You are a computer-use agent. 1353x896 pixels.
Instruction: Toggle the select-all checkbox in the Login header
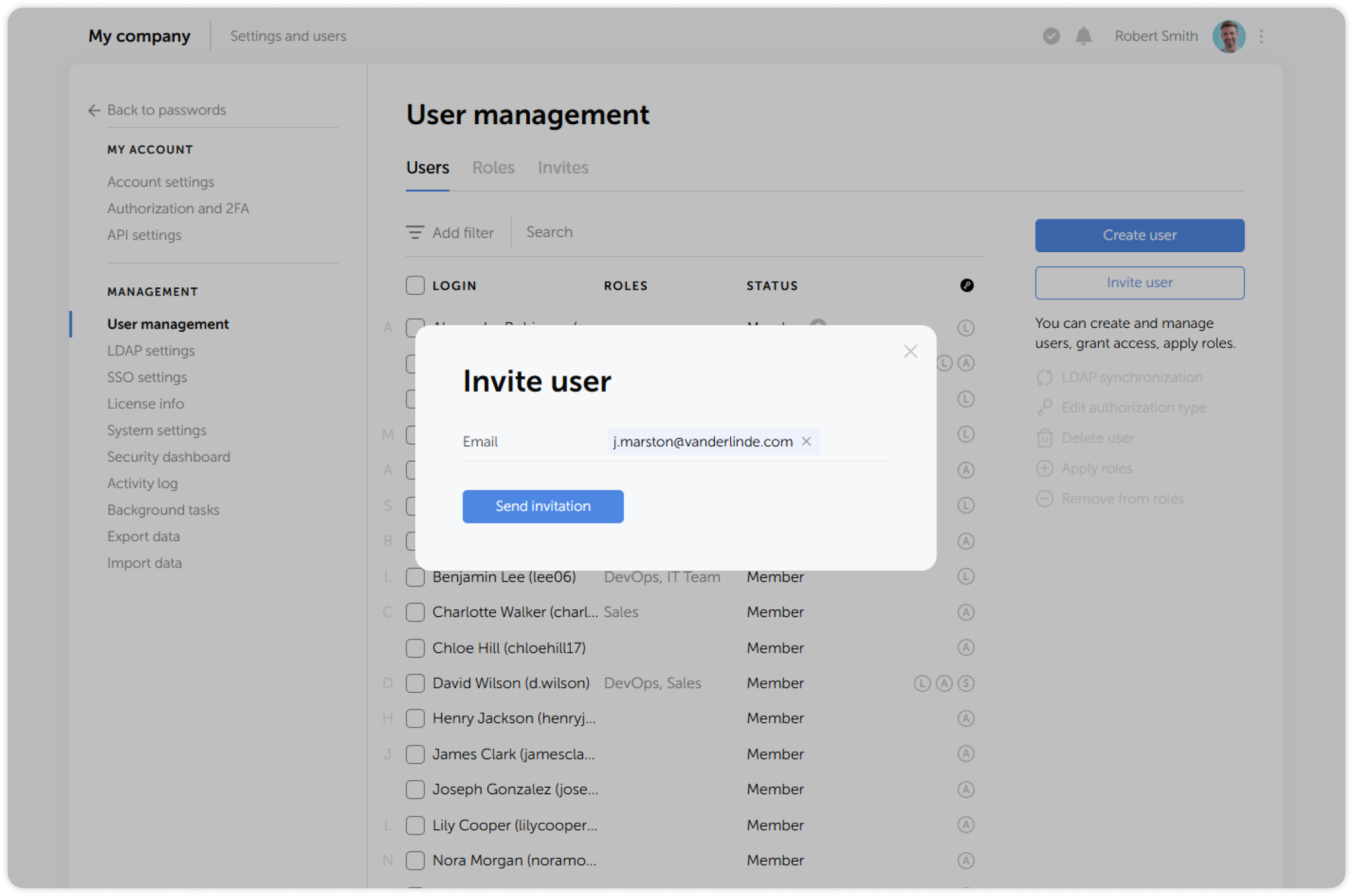pos(415,285)
